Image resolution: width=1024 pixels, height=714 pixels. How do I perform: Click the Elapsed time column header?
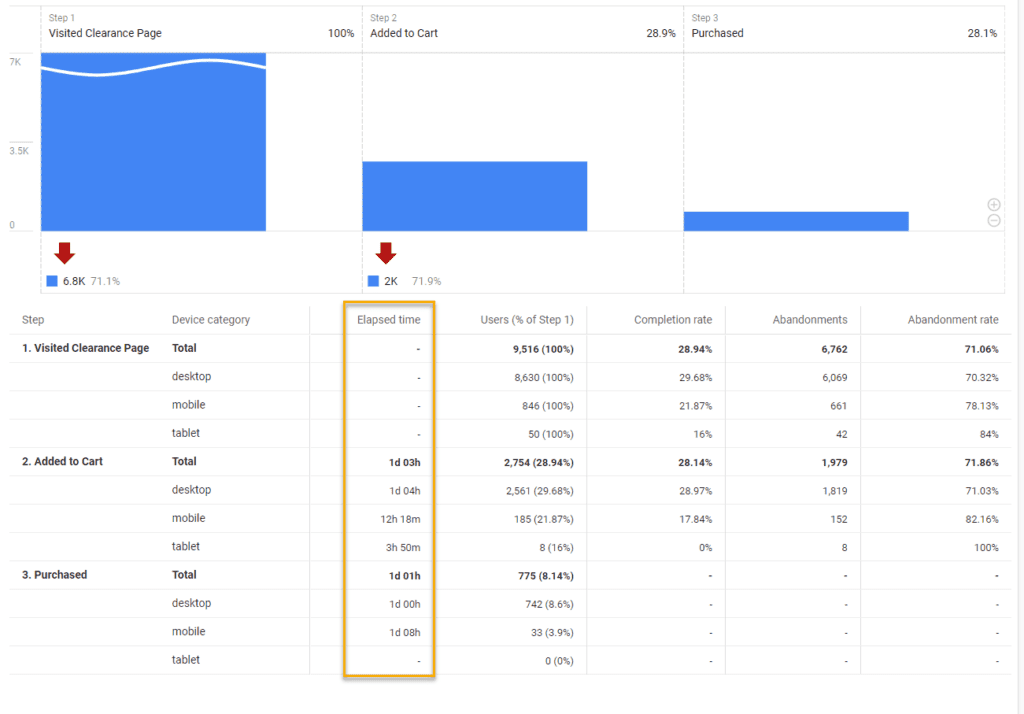(x=389, y=319)
